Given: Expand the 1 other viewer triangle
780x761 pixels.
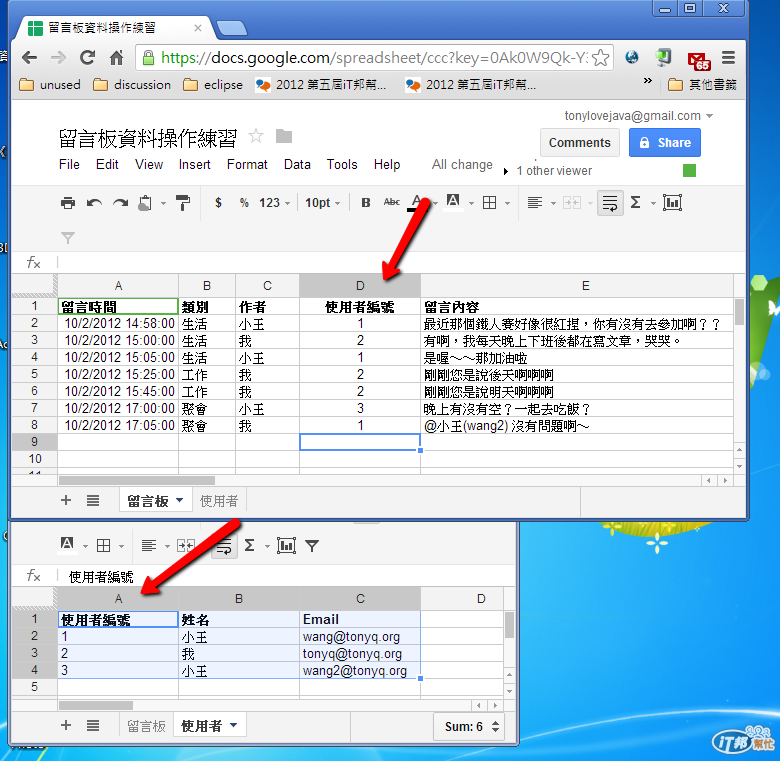Looking at the screenshot, I should tap(506, 172).
